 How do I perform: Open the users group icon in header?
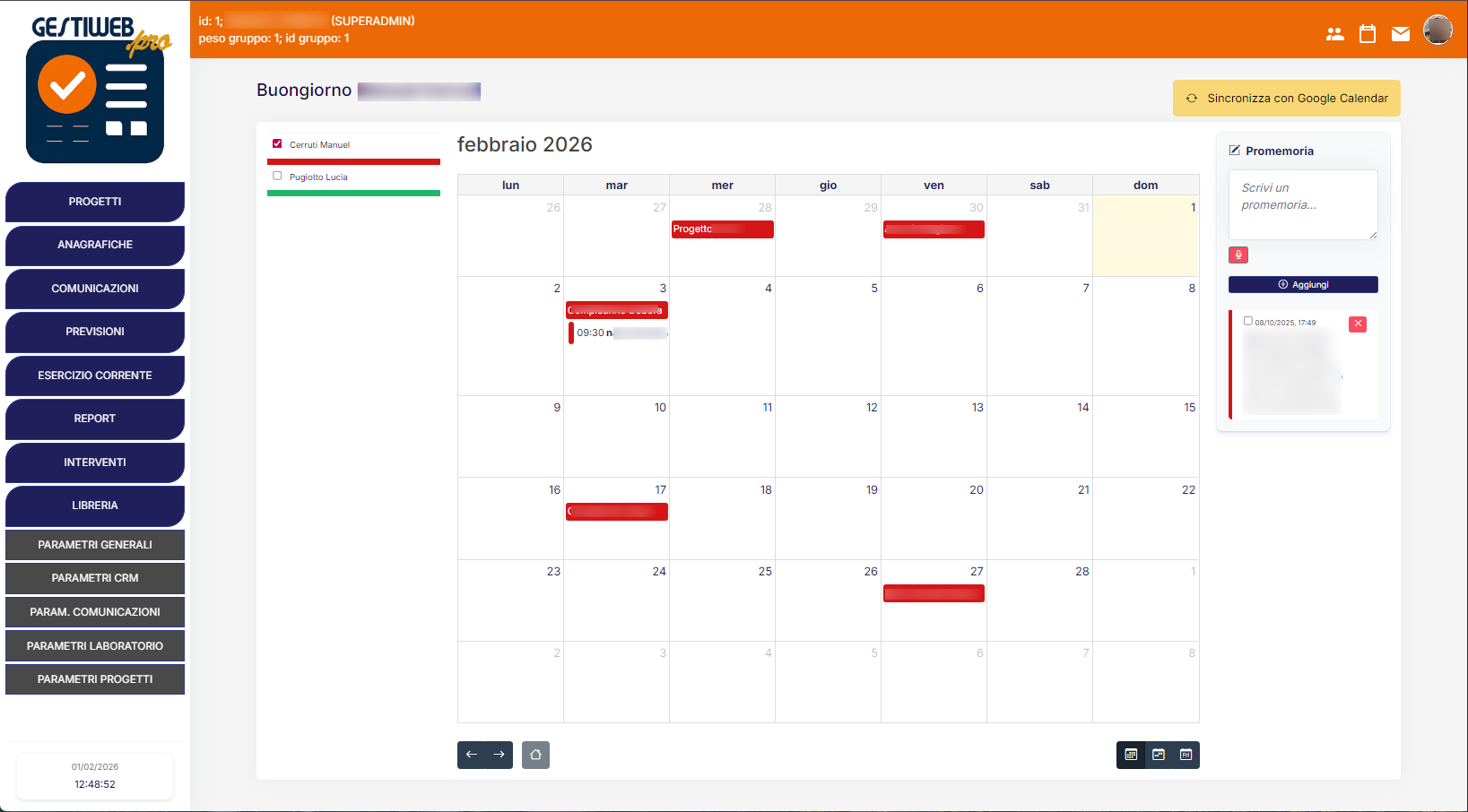1334,34
